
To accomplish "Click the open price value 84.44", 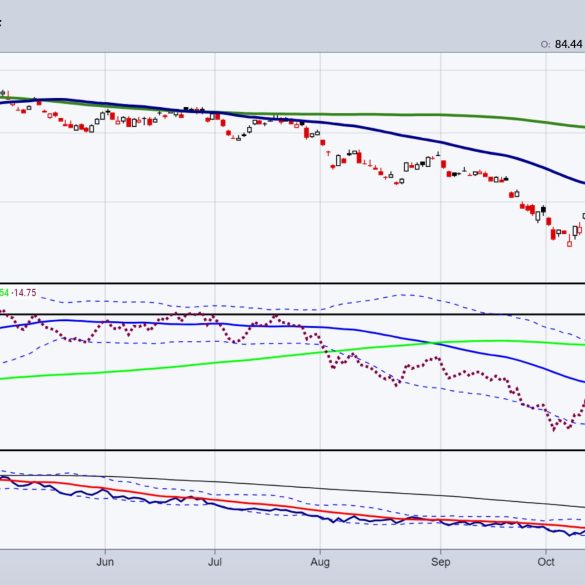I will click(x=568, y=44).
